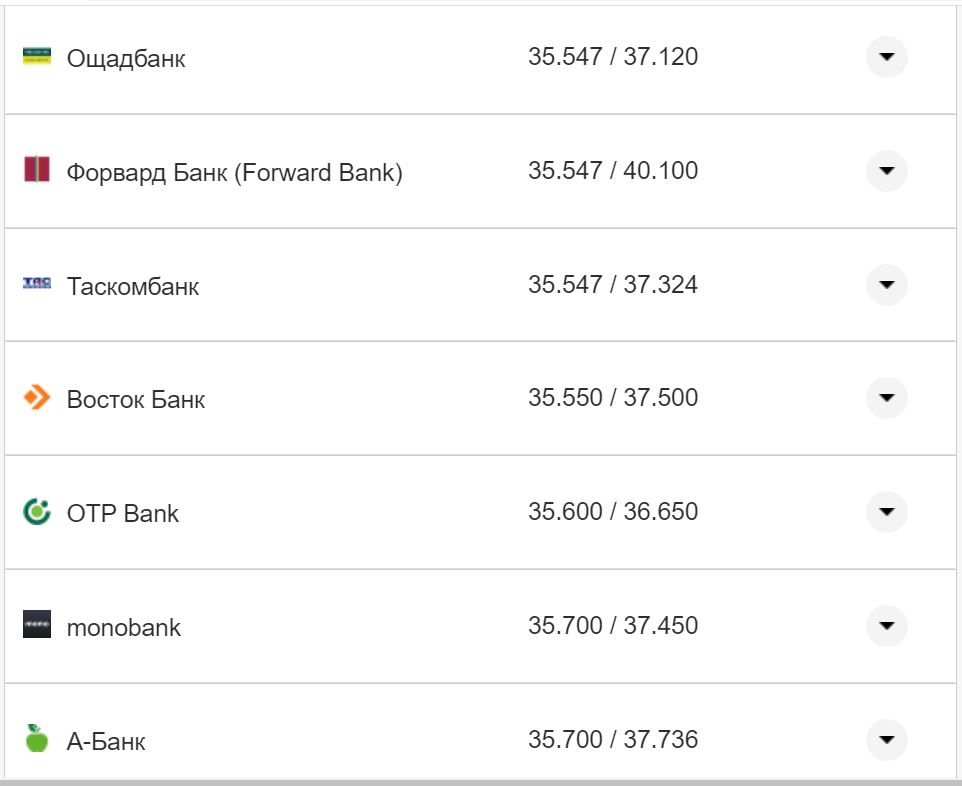Expand monobank rate details arrow
Image resolution: width=962 pixels, height=786 pixels.
click(x=886, y=626)
